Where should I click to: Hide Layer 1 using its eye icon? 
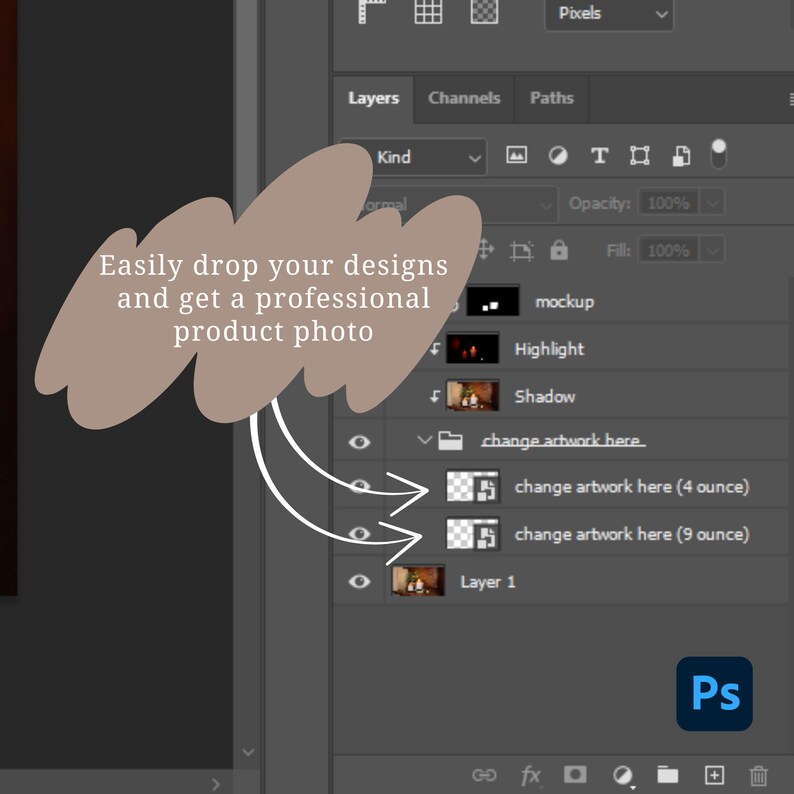tap(359, 581)
